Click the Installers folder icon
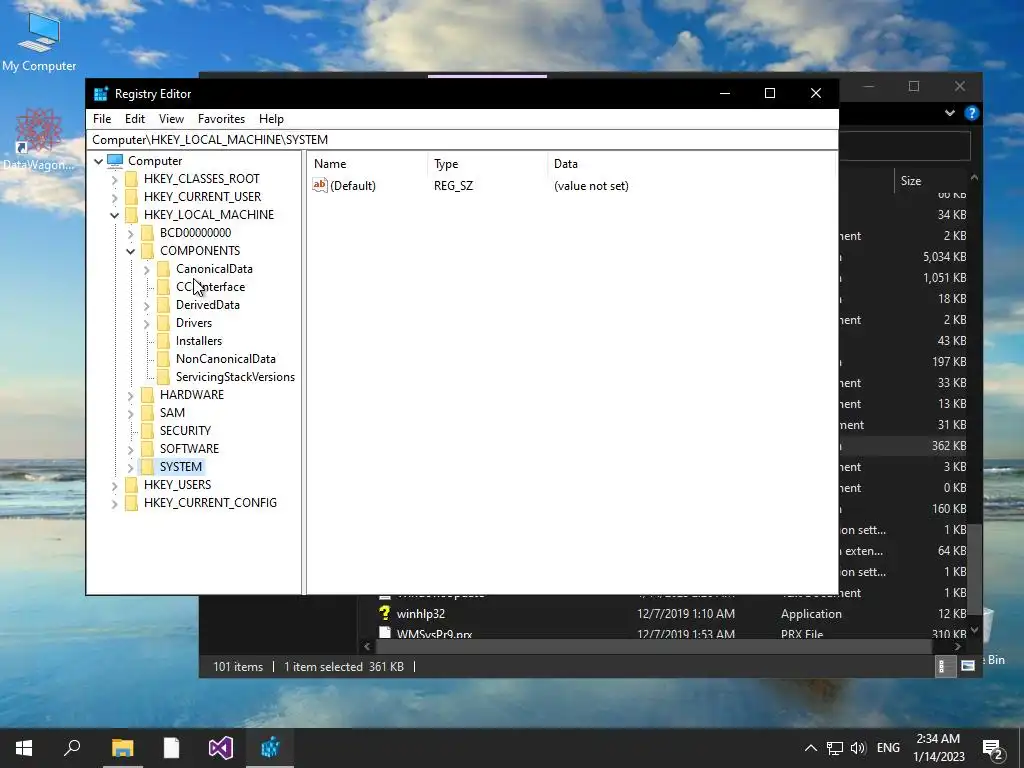Viewport: 1024px width, 768px height. 163,341
